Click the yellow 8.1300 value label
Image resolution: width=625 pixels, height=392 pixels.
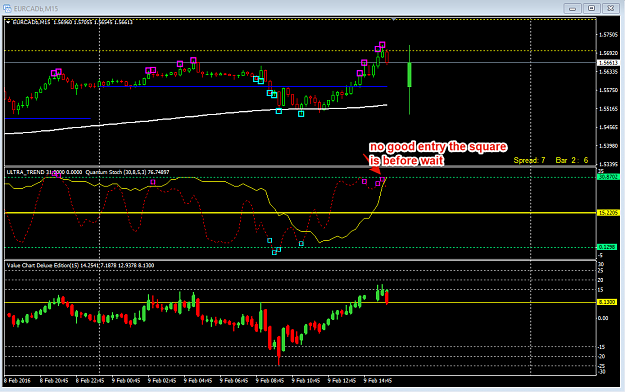(607, 302)
